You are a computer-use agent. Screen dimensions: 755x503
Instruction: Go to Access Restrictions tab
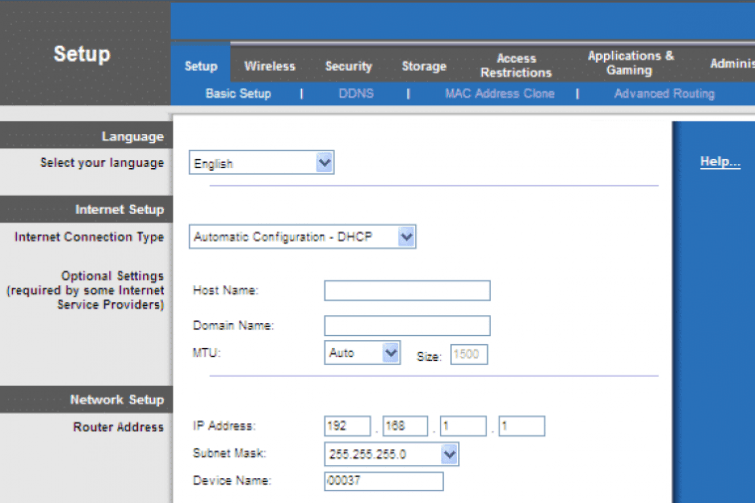pos(516,66)
